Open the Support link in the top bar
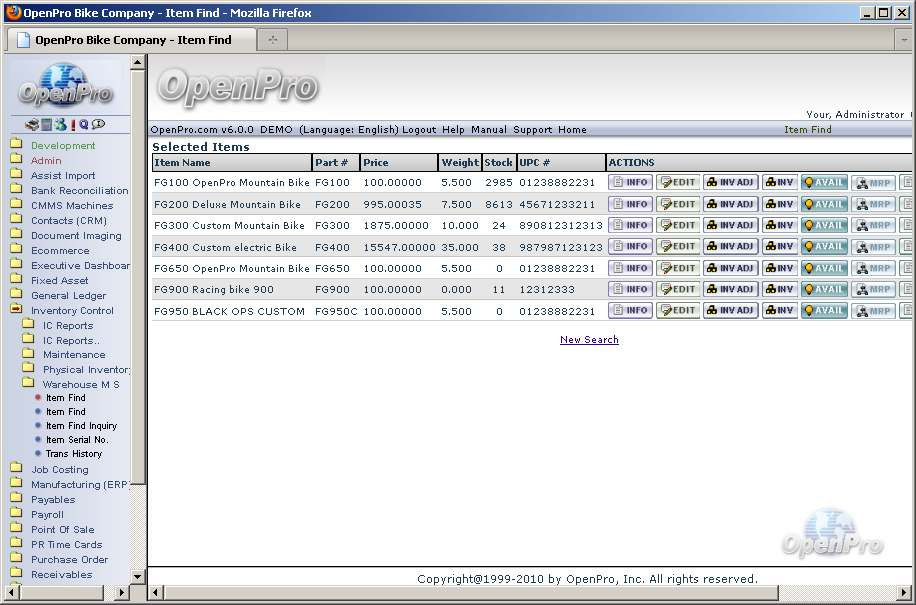This screenshot has height=605, width=916. pyautogui.click(x=532, y=130)
